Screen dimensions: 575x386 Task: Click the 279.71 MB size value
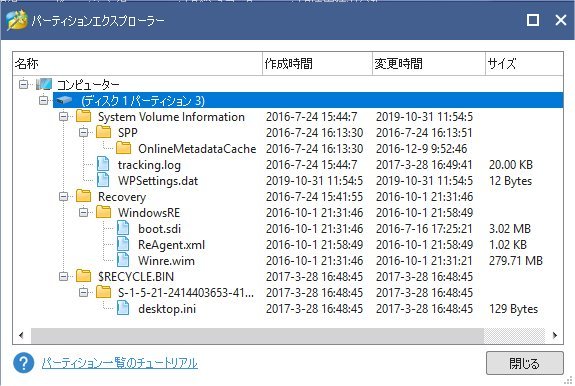[x=516, y=261]
